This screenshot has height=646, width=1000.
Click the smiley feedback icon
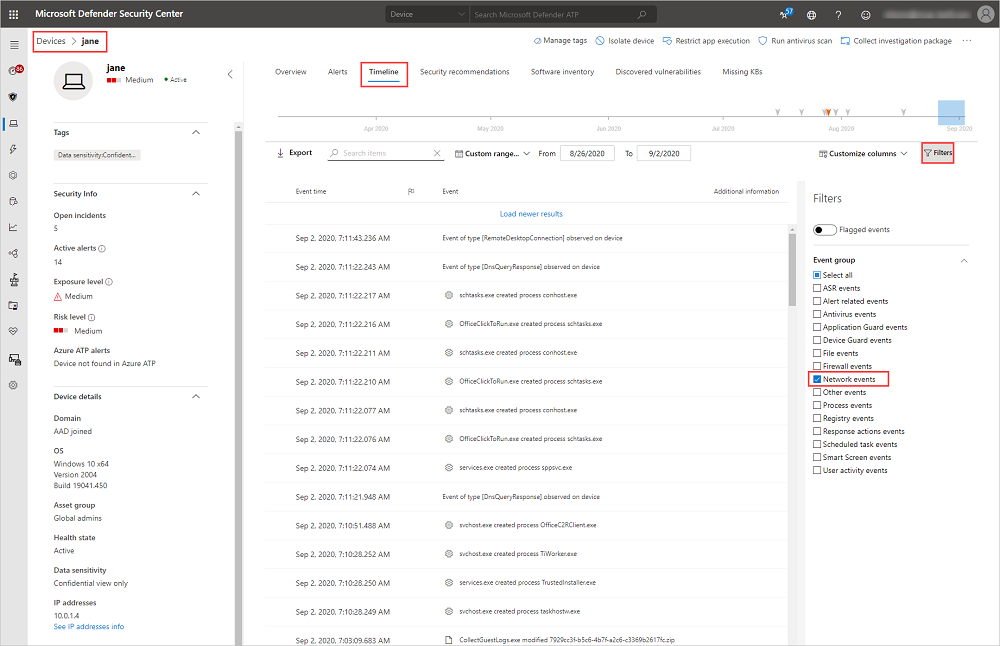point(865,15)
